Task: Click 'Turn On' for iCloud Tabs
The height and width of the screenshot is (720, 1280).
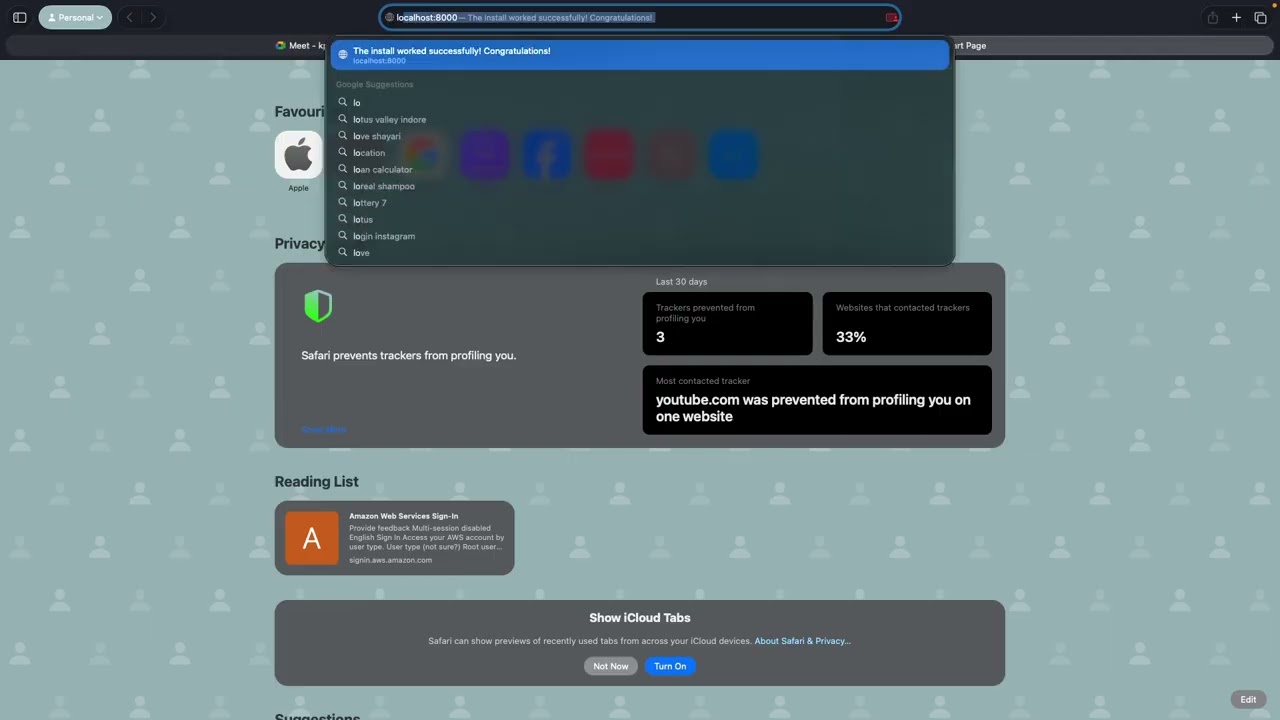Action: (x=670, y=666)
